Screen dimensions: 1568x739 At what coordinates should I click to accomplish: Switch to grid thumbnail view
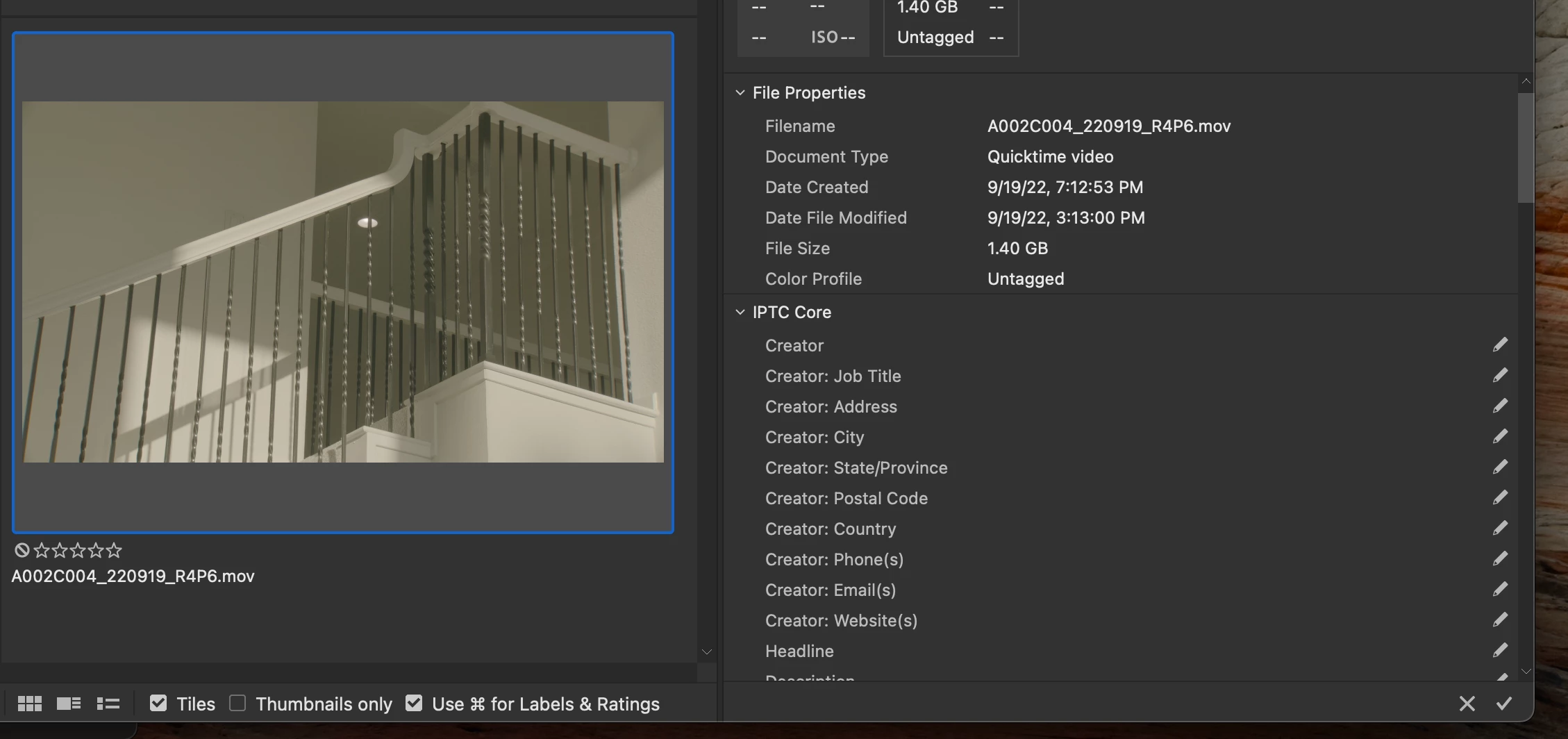[x=29, y=704]
